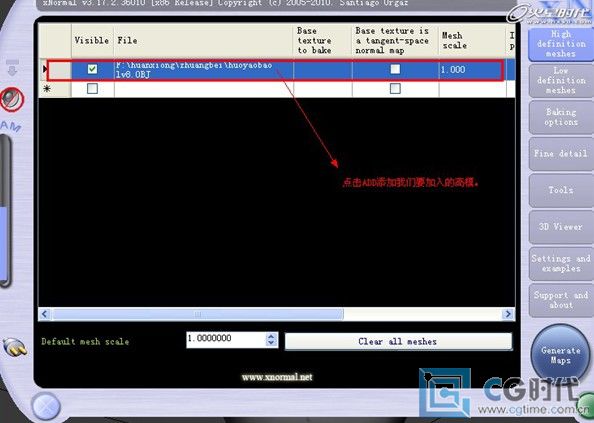
Task: Open the High definition meshes section
Action: (x=561, y=44)
